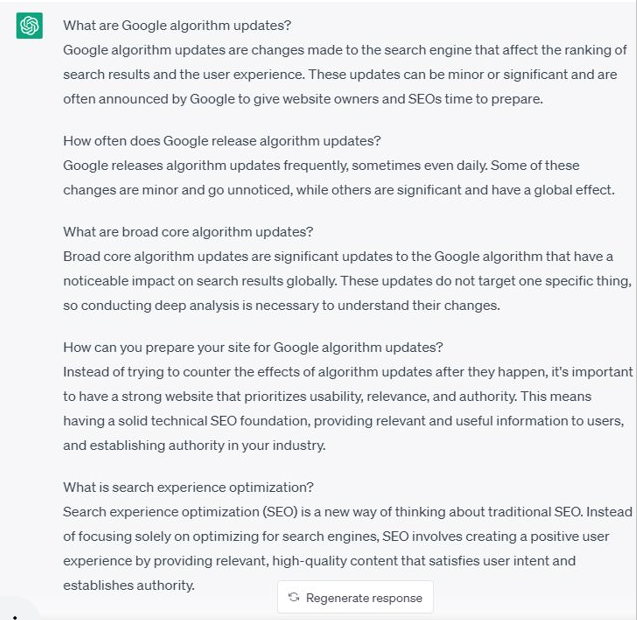
Task: Click the line 'experience by providing relevant, high-quality content'
Action: click(319, 561)
